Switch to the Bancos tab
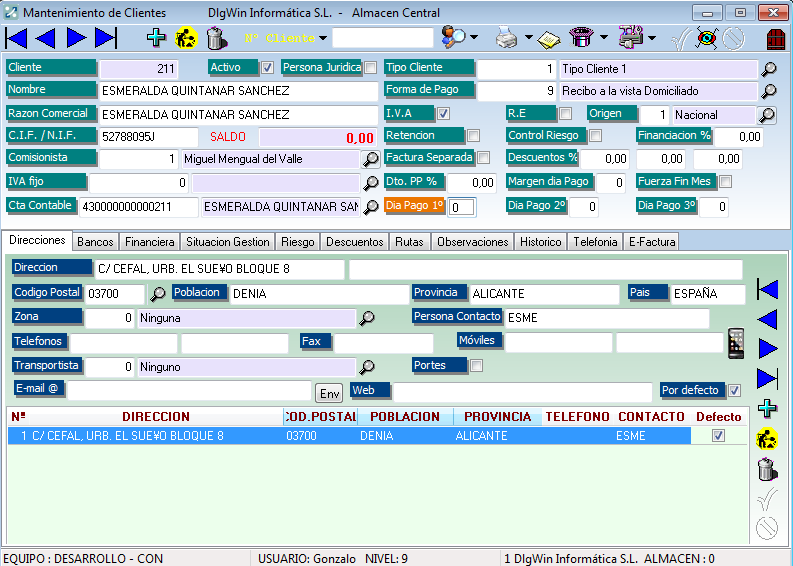Image resolution: width=793 pixels, height=566 pixels. coord(95,242)
